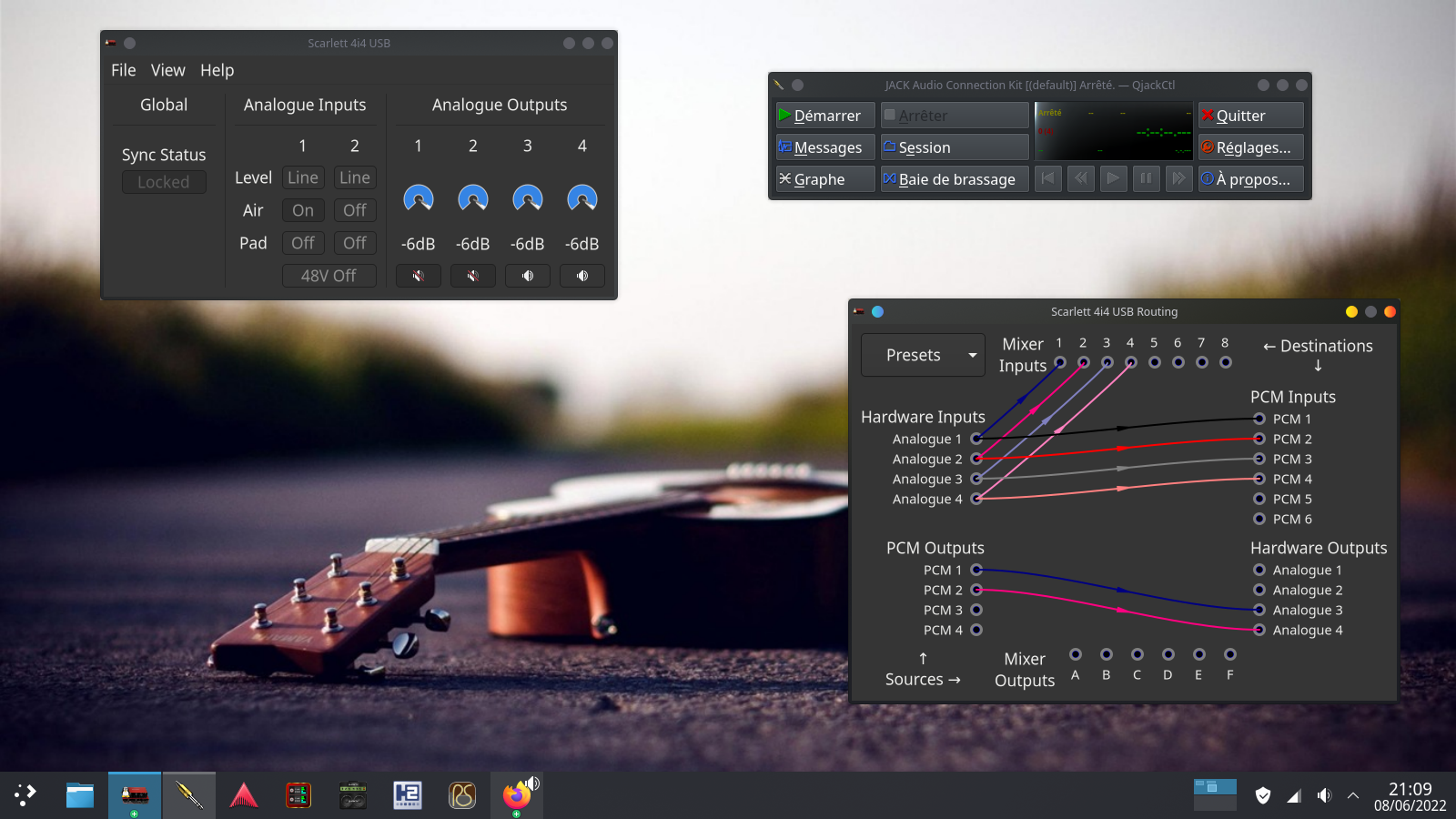Open Réglages settings in QjackCtl
Screen dimensions: 1456x819
(x=1251, y=147)
